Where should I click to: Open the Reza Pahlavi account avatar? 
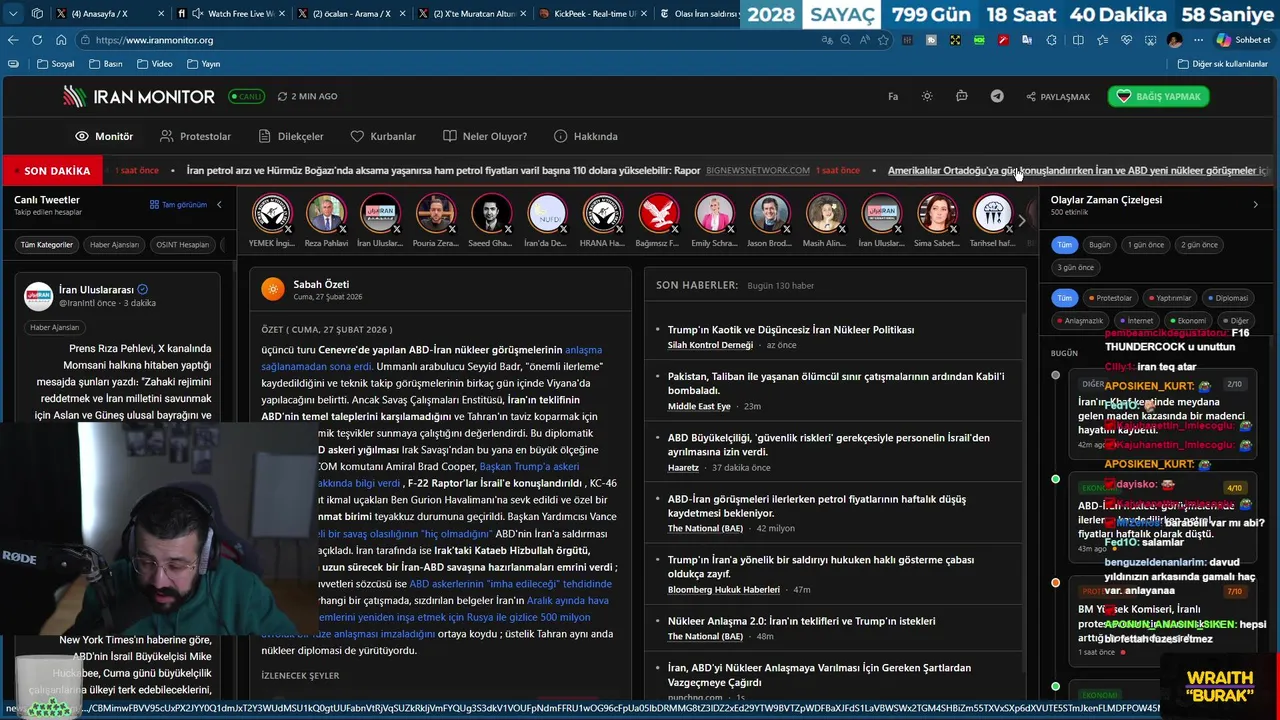326,214
